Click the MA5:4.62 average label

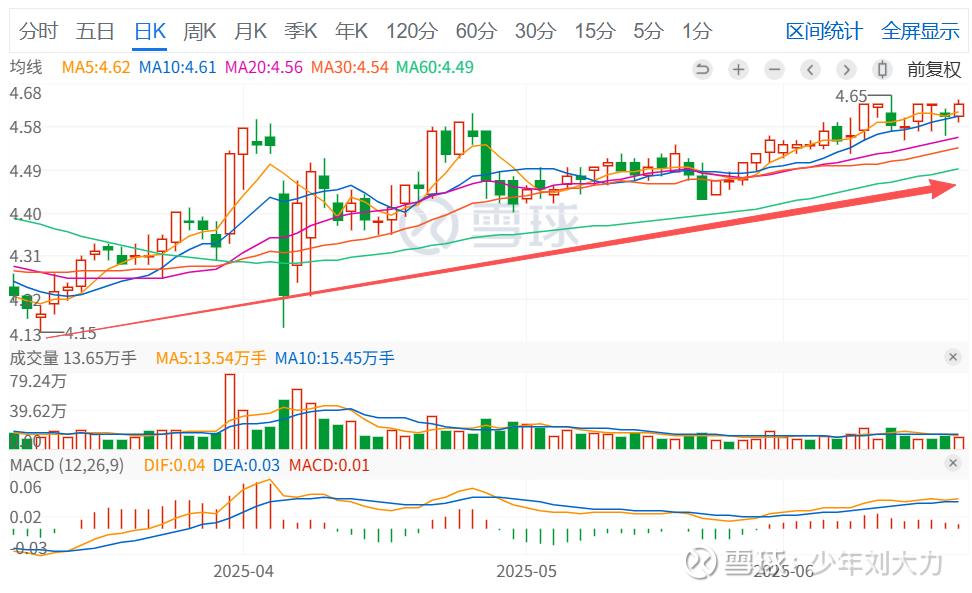[96, 67]
